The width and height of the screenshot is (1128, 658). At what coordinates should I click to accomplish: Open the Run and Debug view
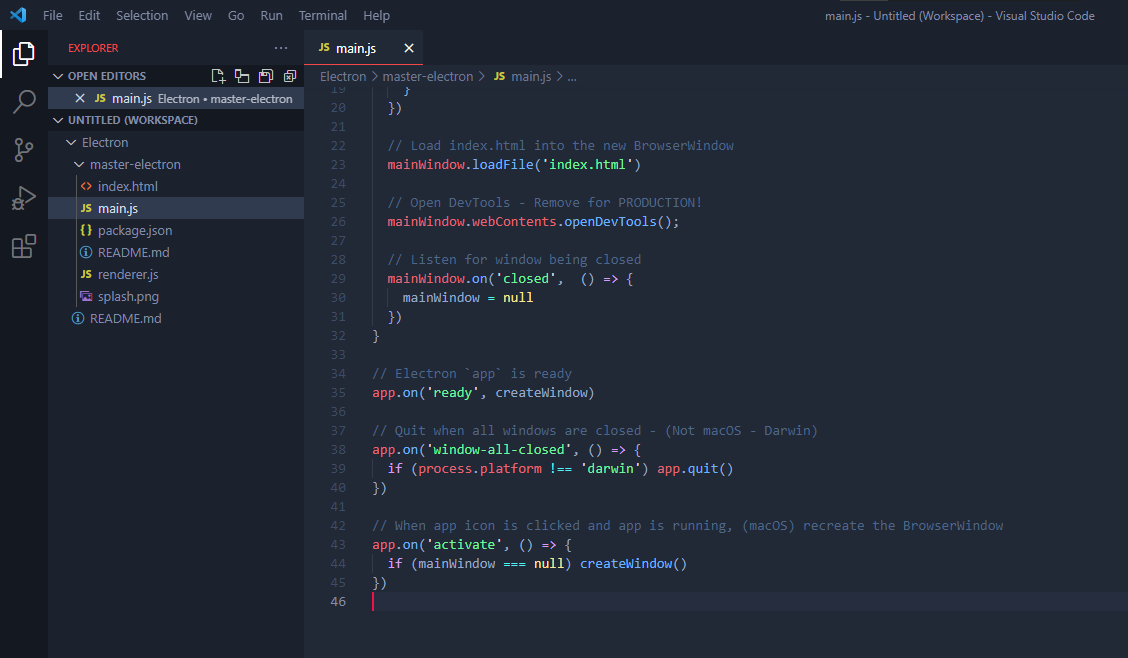click(24, 198)
